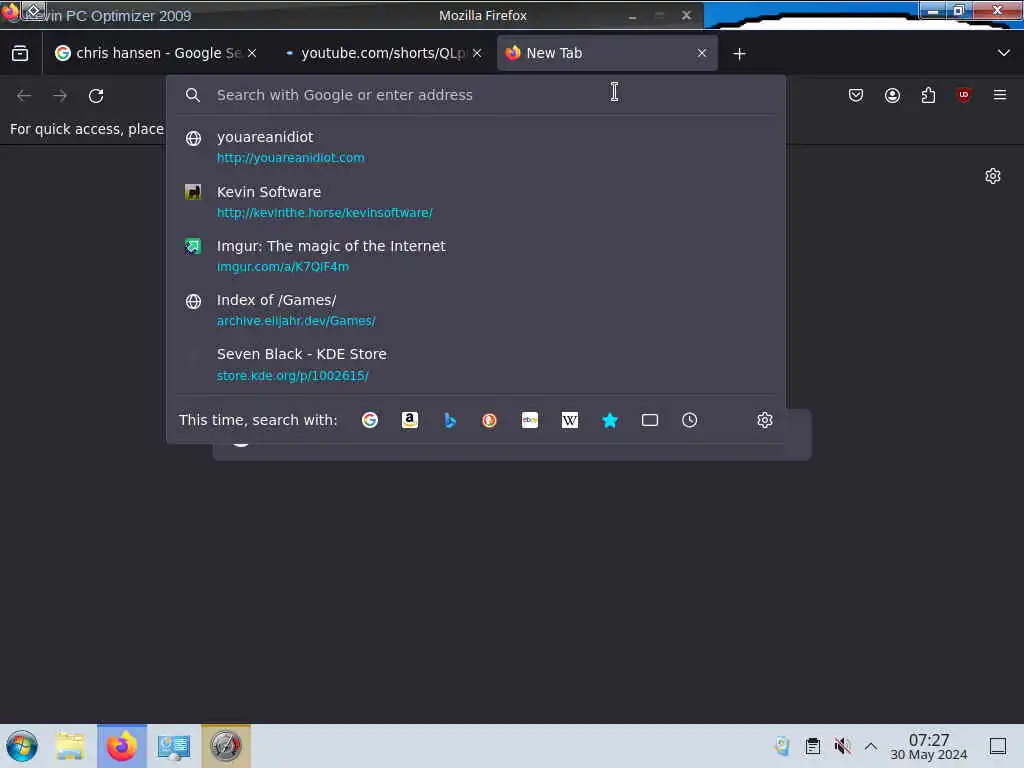Open a new tab with plus button
1024x768 pixels.
[739, 54]
